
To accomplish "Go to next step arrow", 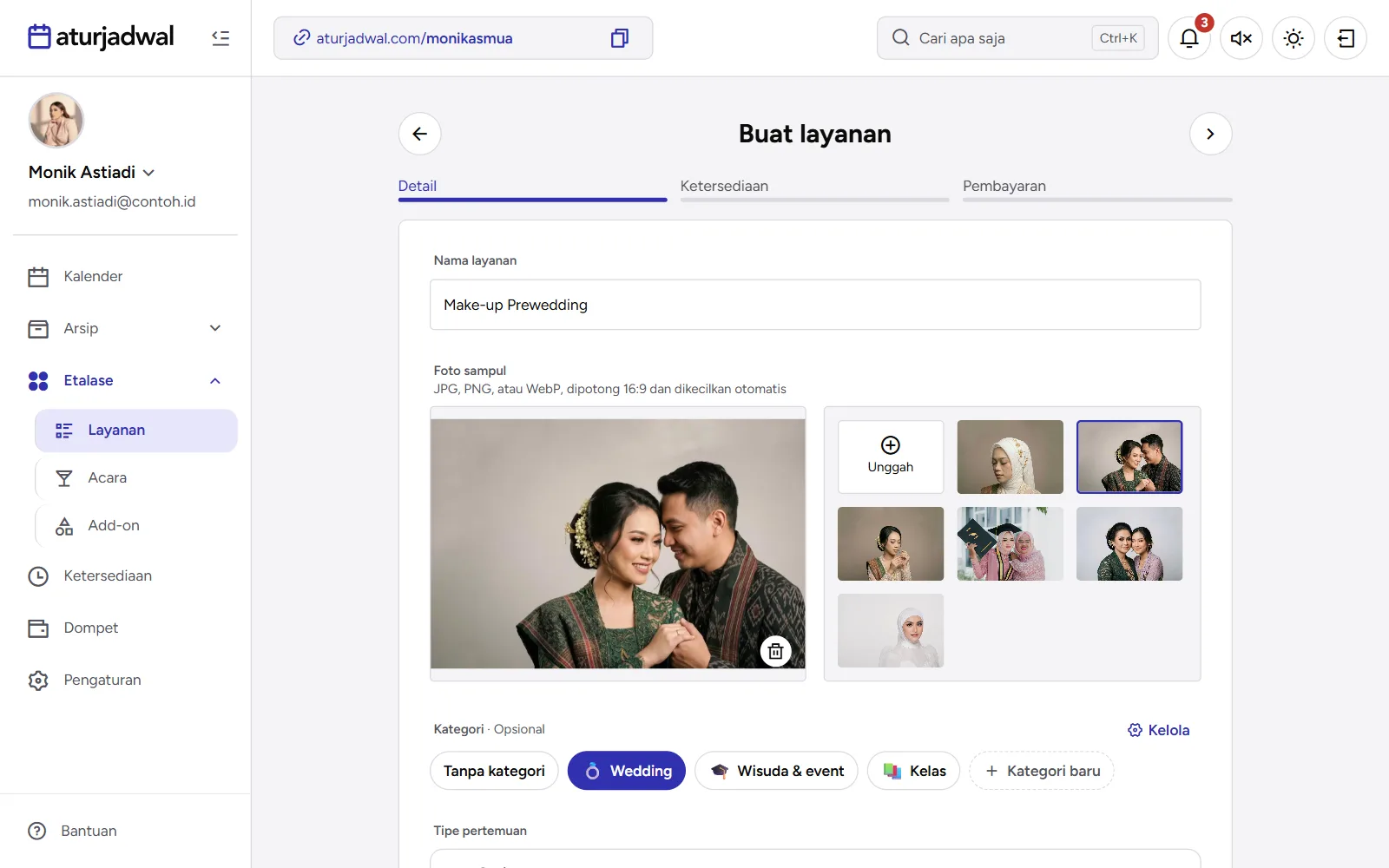I will click(x=1210, y=134).
